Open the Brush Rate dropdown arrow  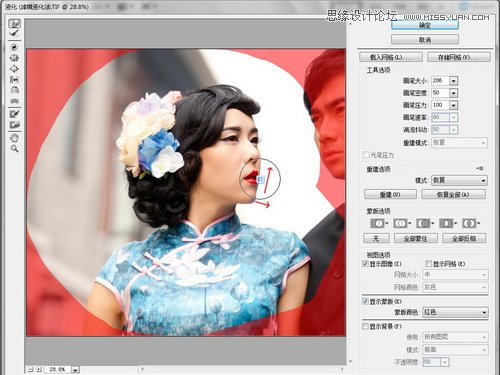[453, 117]
